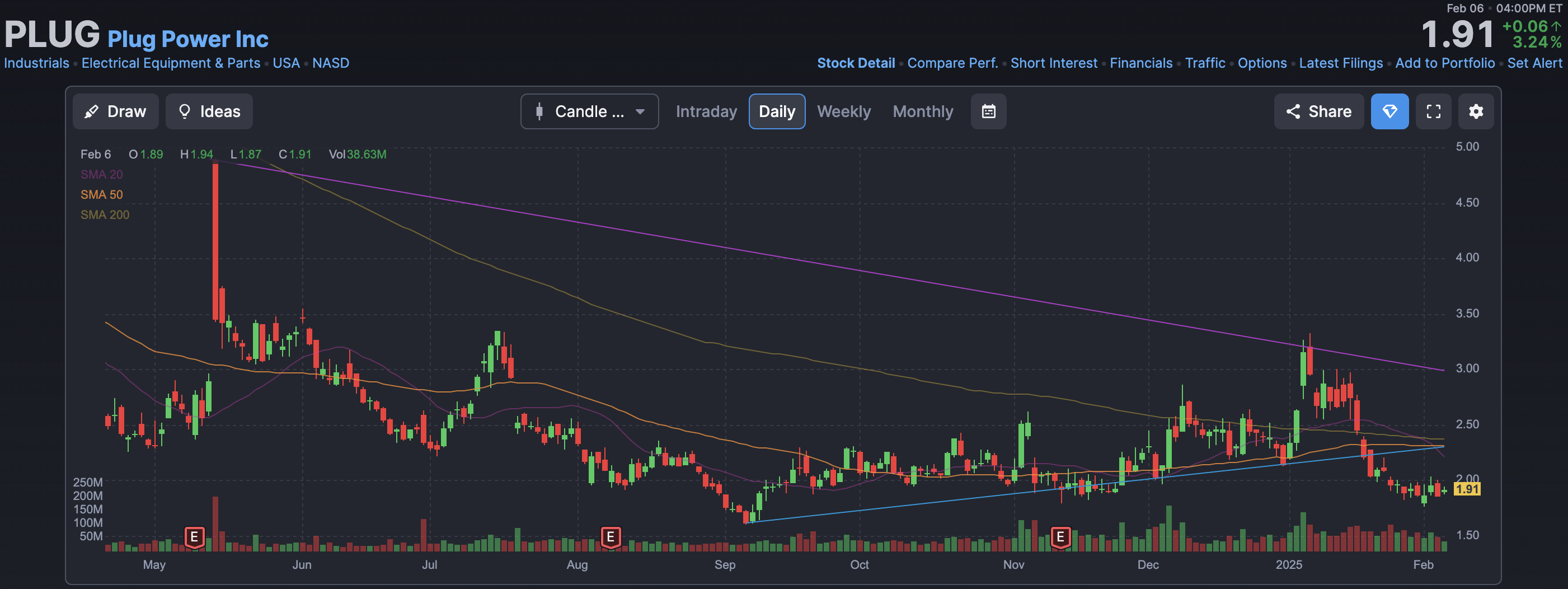Click the Plug Power Inc company name
1568x589 pixels.
pos(187,39)
